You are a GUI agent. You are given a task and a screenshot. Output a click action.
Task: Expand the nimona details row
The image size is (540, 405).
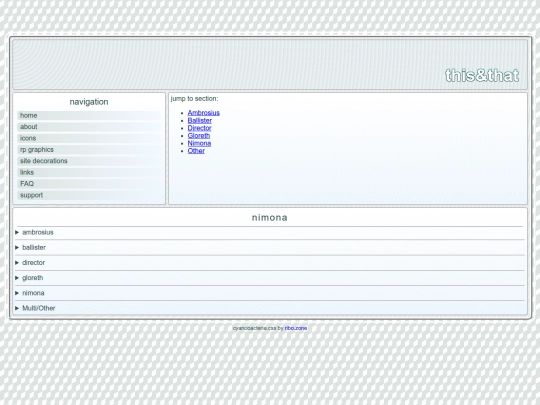click(270, 293)
